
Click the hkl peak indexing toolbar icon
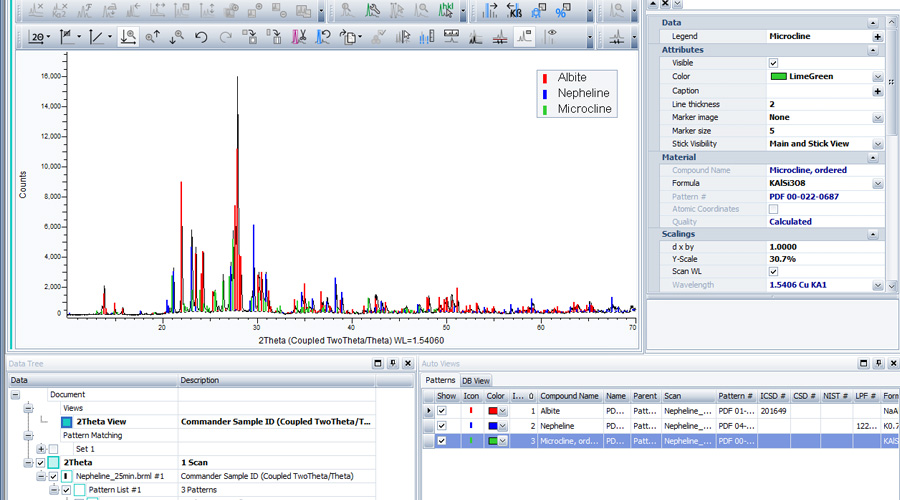point(448,11)
